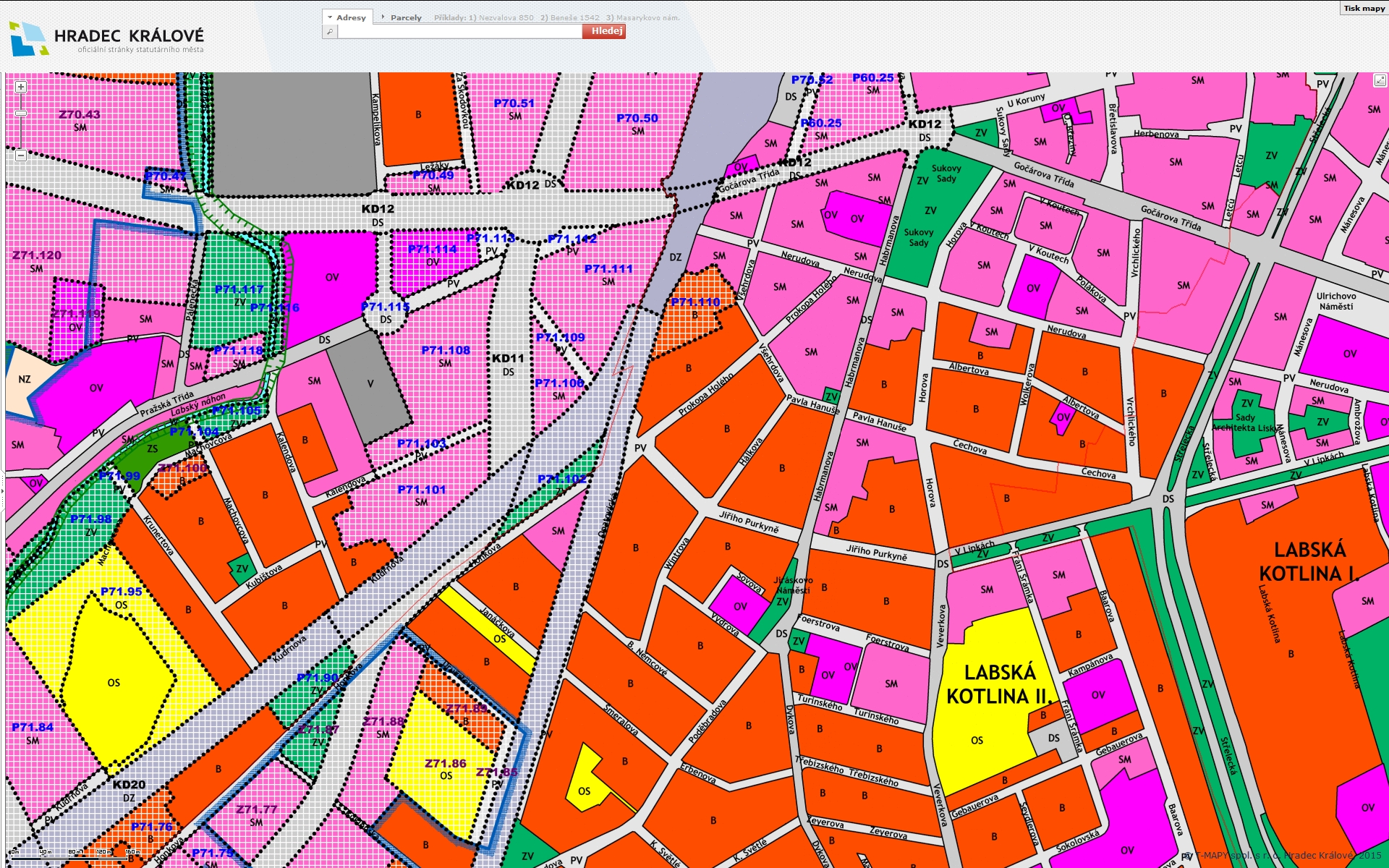Click the 'Šmeralova' street label
The height and width of the screenshot is (868, 1389).
(621, 720)
